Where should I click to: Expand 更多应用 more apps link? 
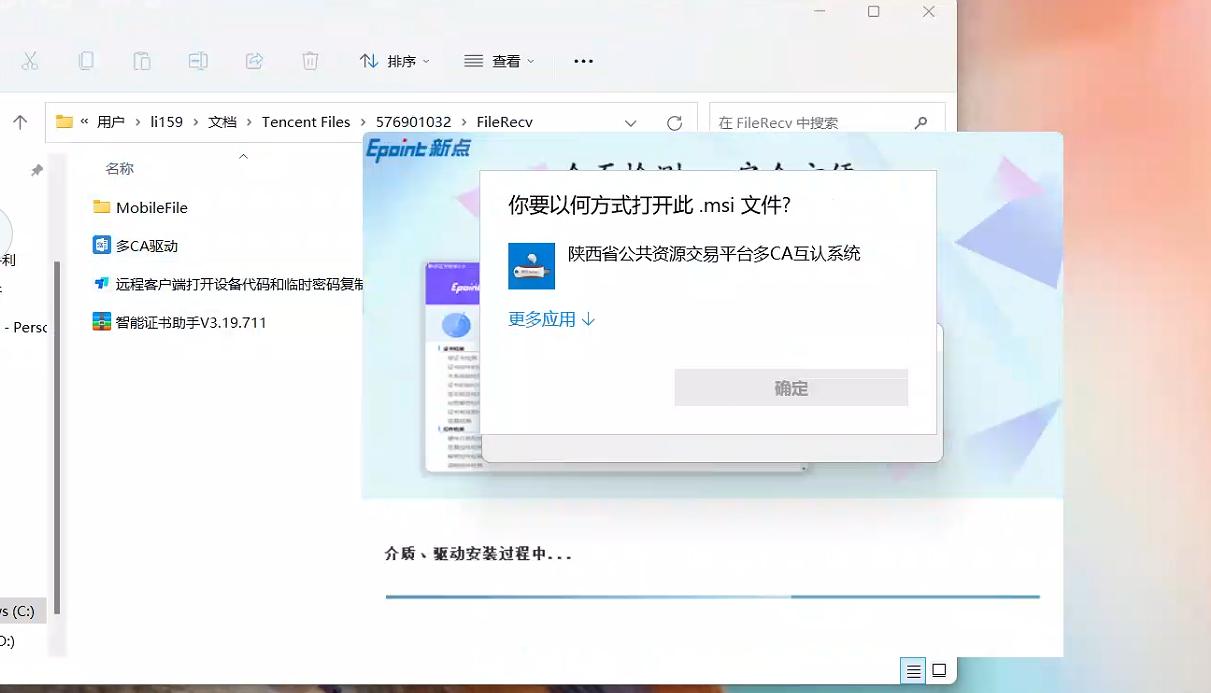(551, 319)
